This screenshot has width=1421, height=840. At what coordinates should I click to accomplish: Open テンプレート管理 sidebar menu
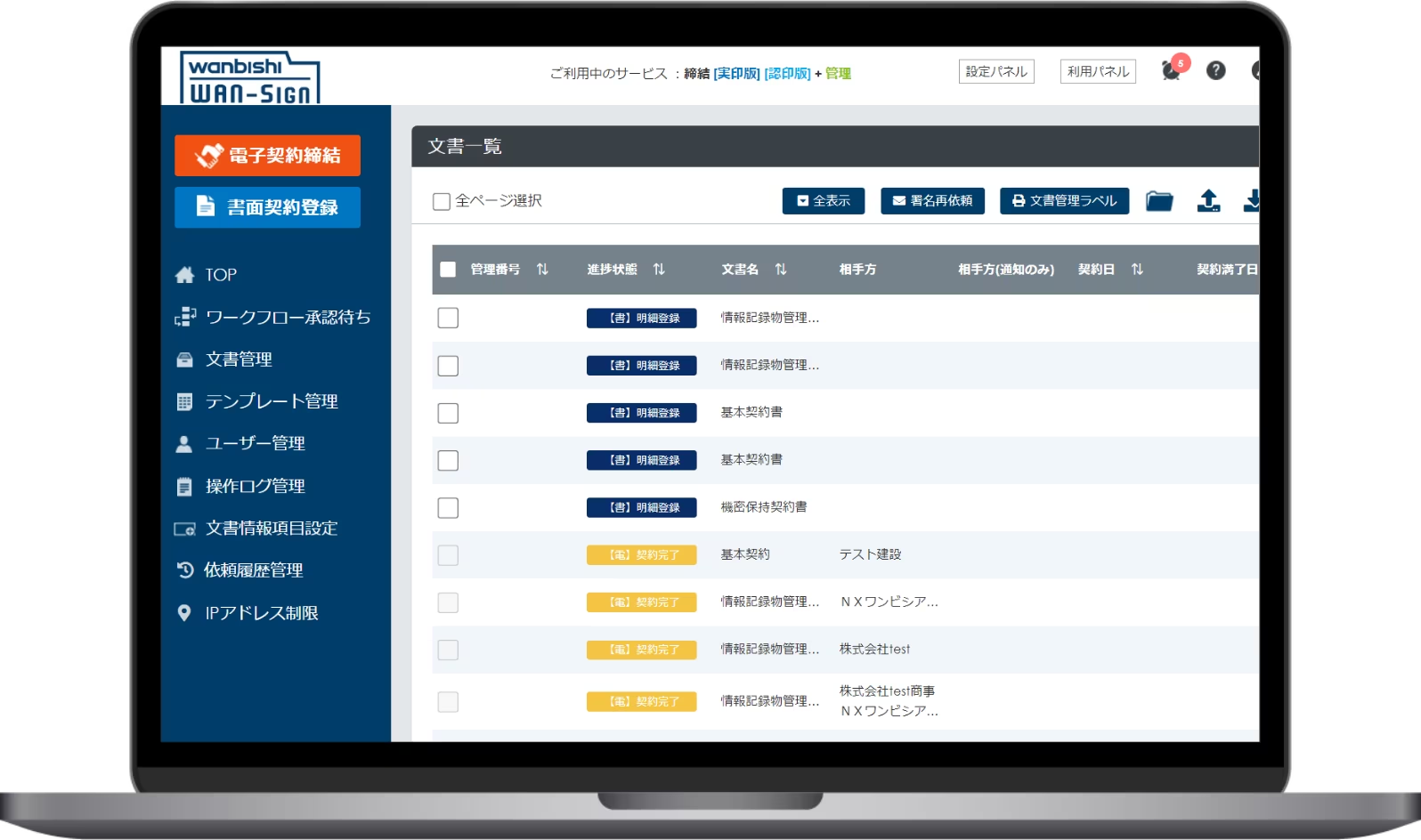tap(256, 402)
